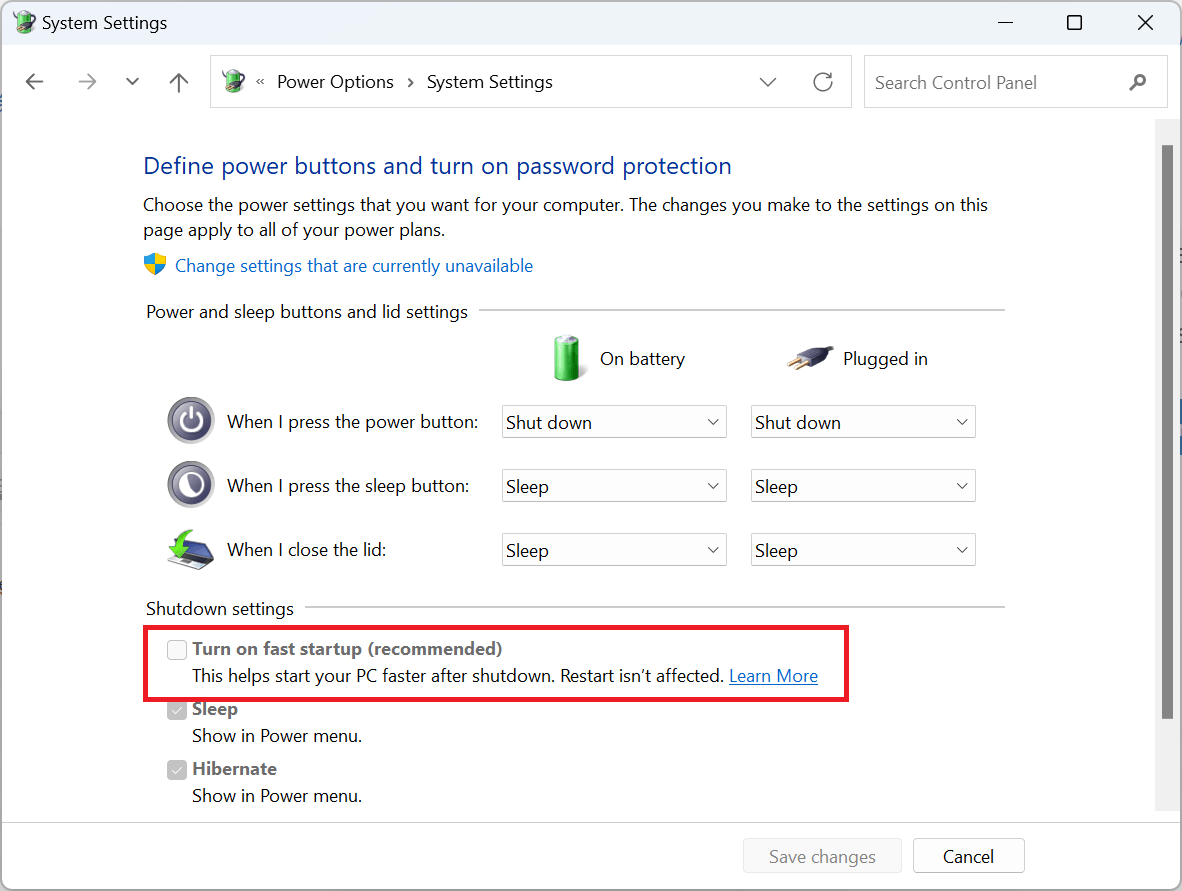The image size is (1182, 891).
Task: Toggle the Hibernate power menu checkbox
Action: click(x=177, y=770)
